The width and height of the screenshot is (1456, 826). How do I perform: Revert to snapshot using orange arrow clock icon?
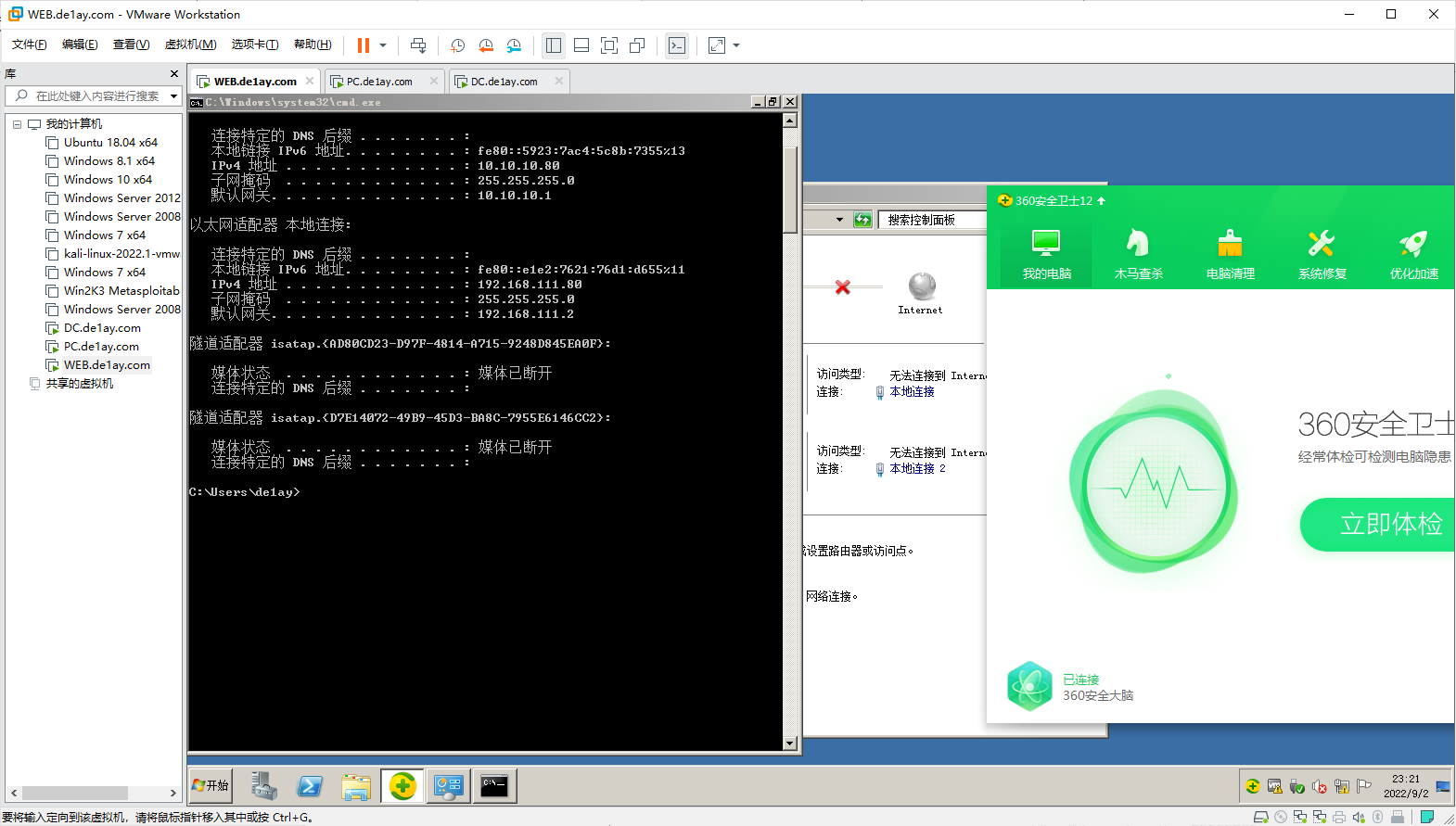[486, 45]
